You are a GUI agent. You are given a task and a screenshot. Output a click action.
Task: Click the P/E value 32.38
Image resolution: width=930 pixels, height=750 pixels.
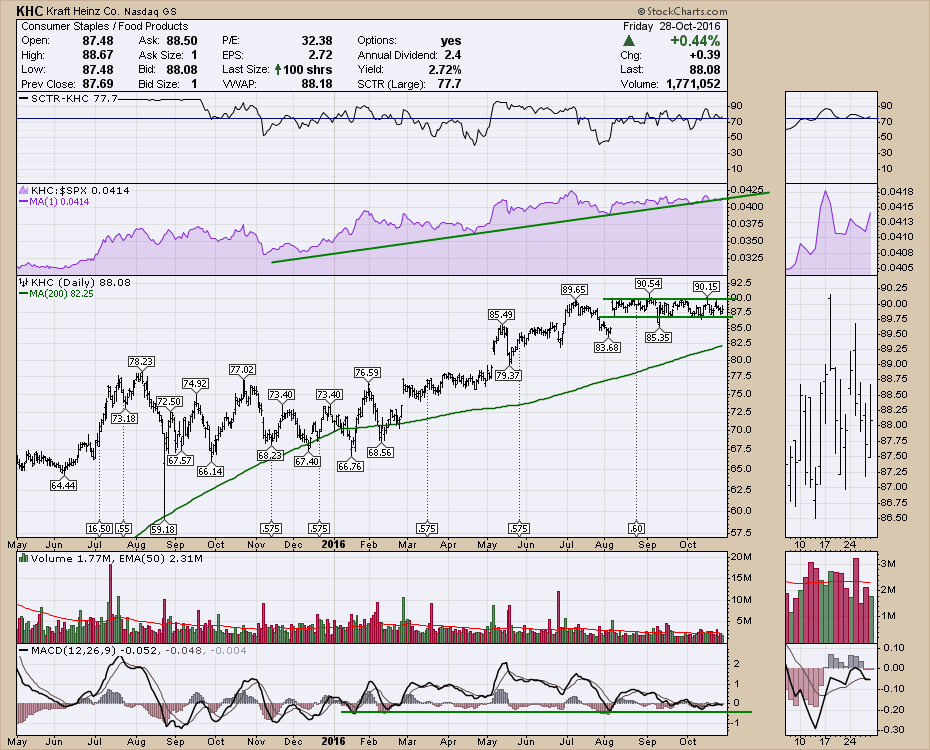[x=317, y=41]
